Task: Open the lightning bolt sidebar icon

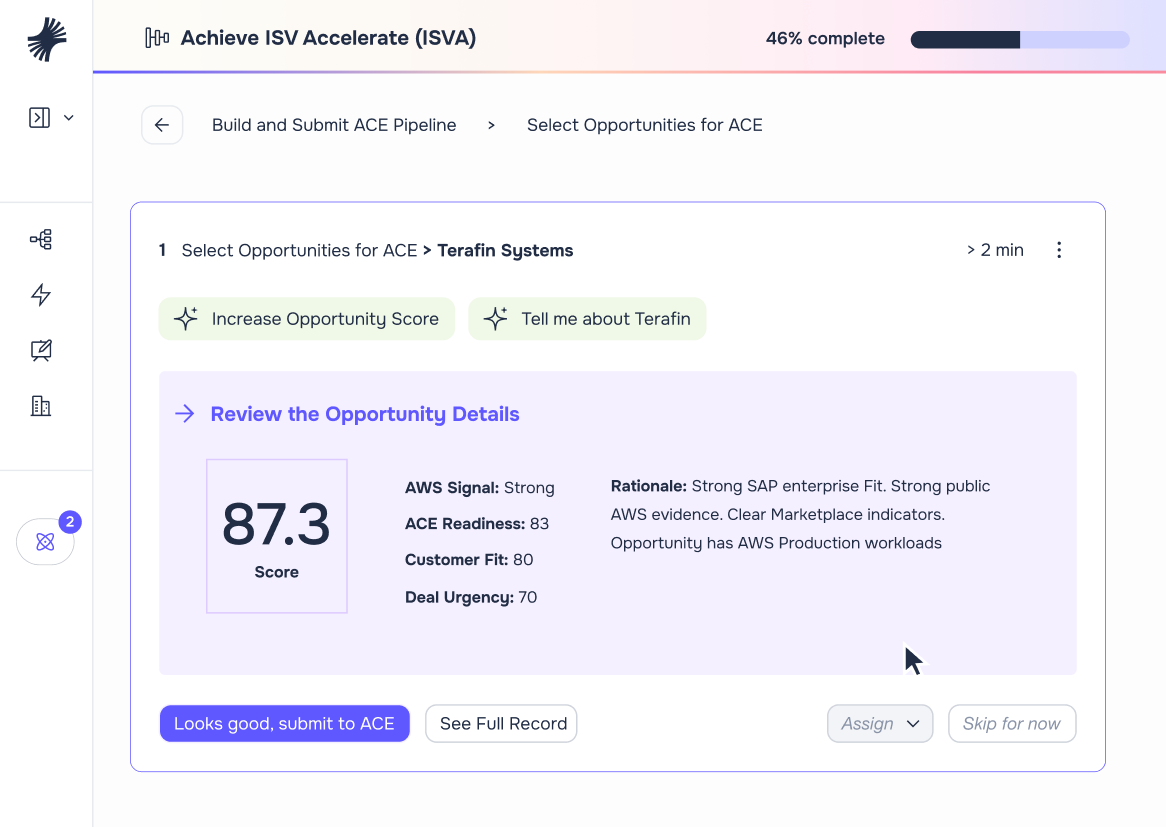Action: 41,295
